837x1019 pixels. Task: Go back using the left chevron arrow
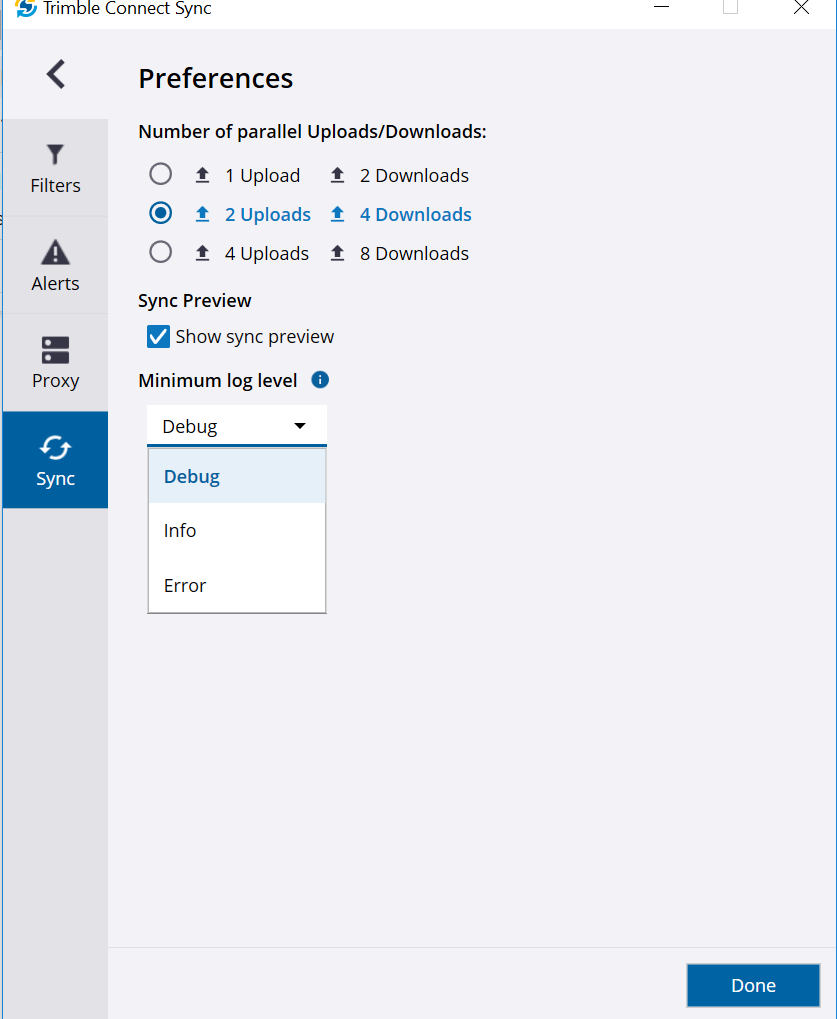pyautogui.click(x=56, y=74)
